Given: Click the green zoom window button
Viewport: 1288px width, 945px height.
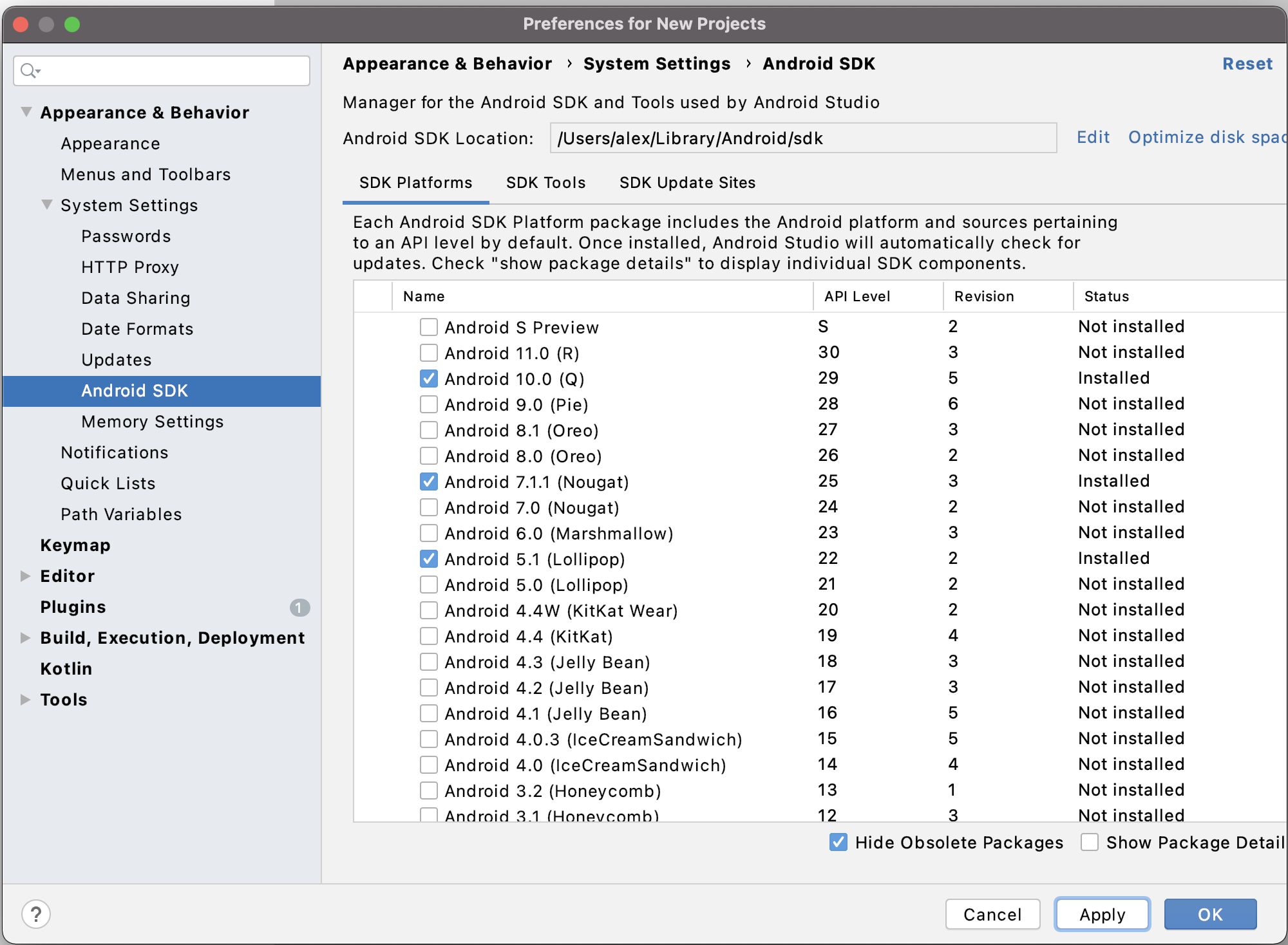Looking at the screenshot, I should [72, 24].
